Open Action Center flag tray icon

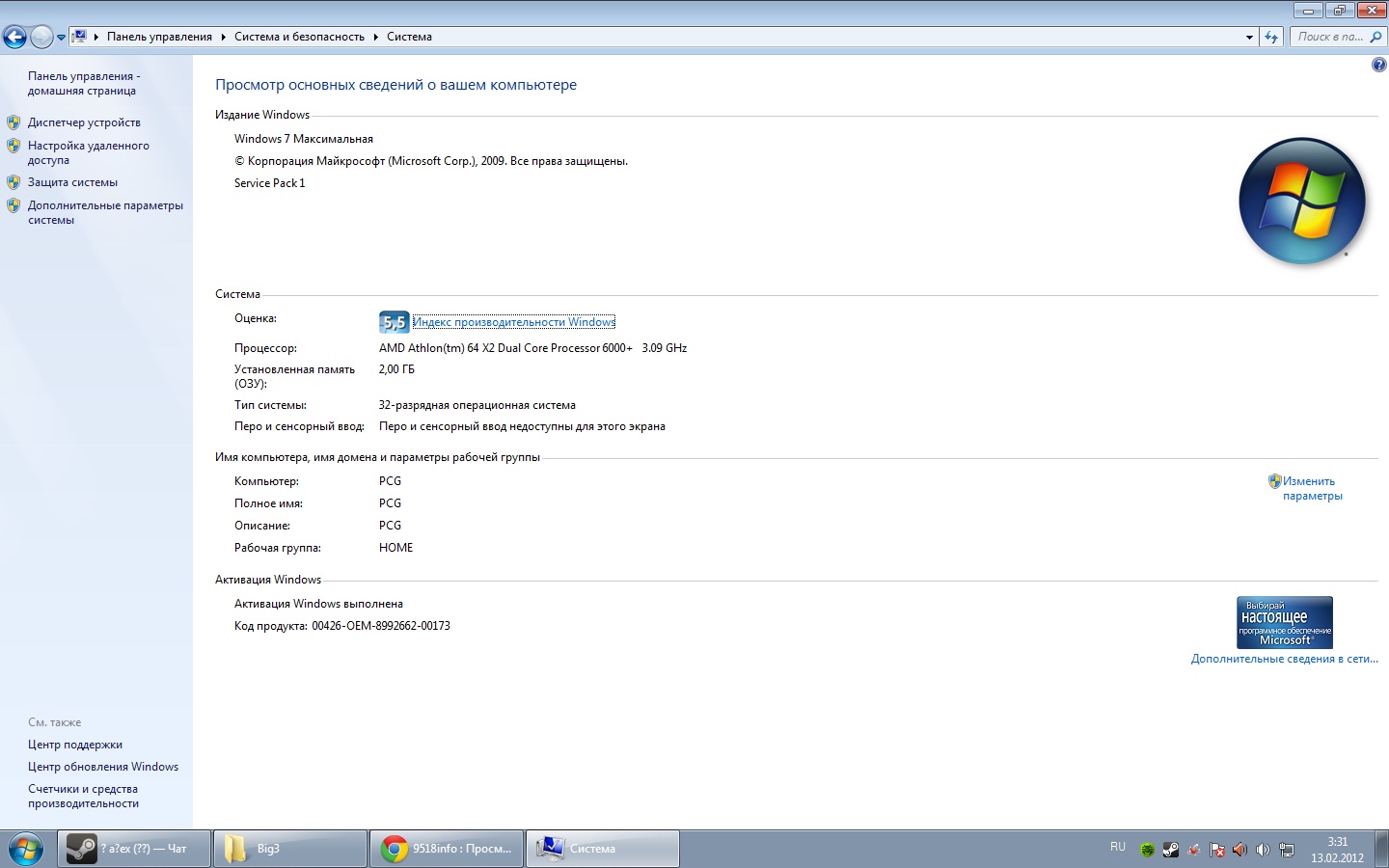(x=1217, y=850)
